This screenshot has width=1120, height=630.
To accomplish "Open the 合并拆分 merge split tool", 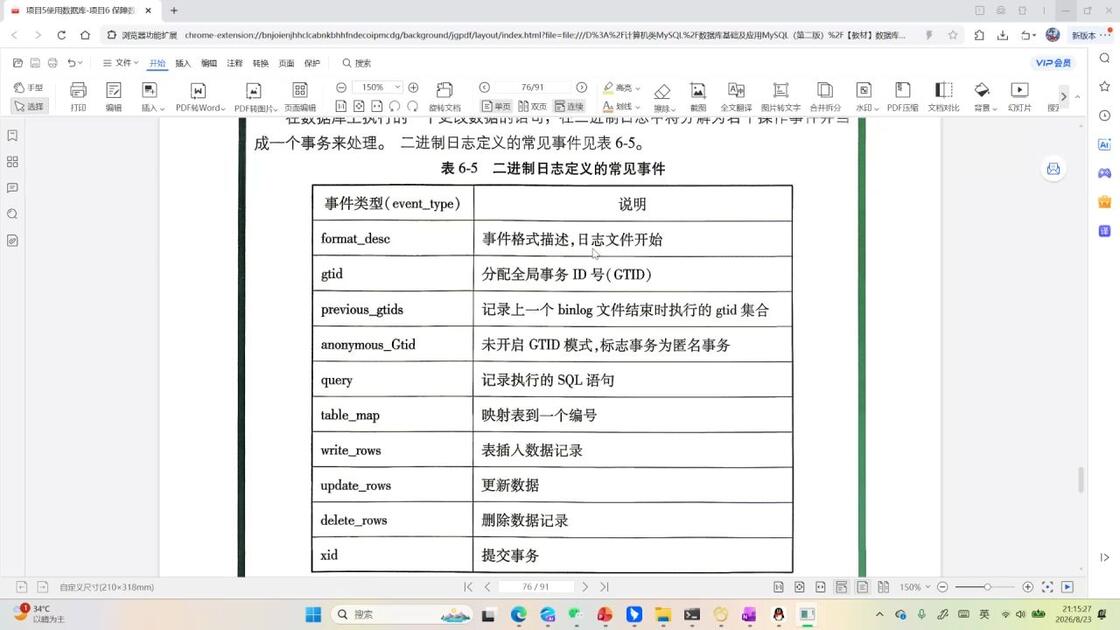I will (825, 96).
